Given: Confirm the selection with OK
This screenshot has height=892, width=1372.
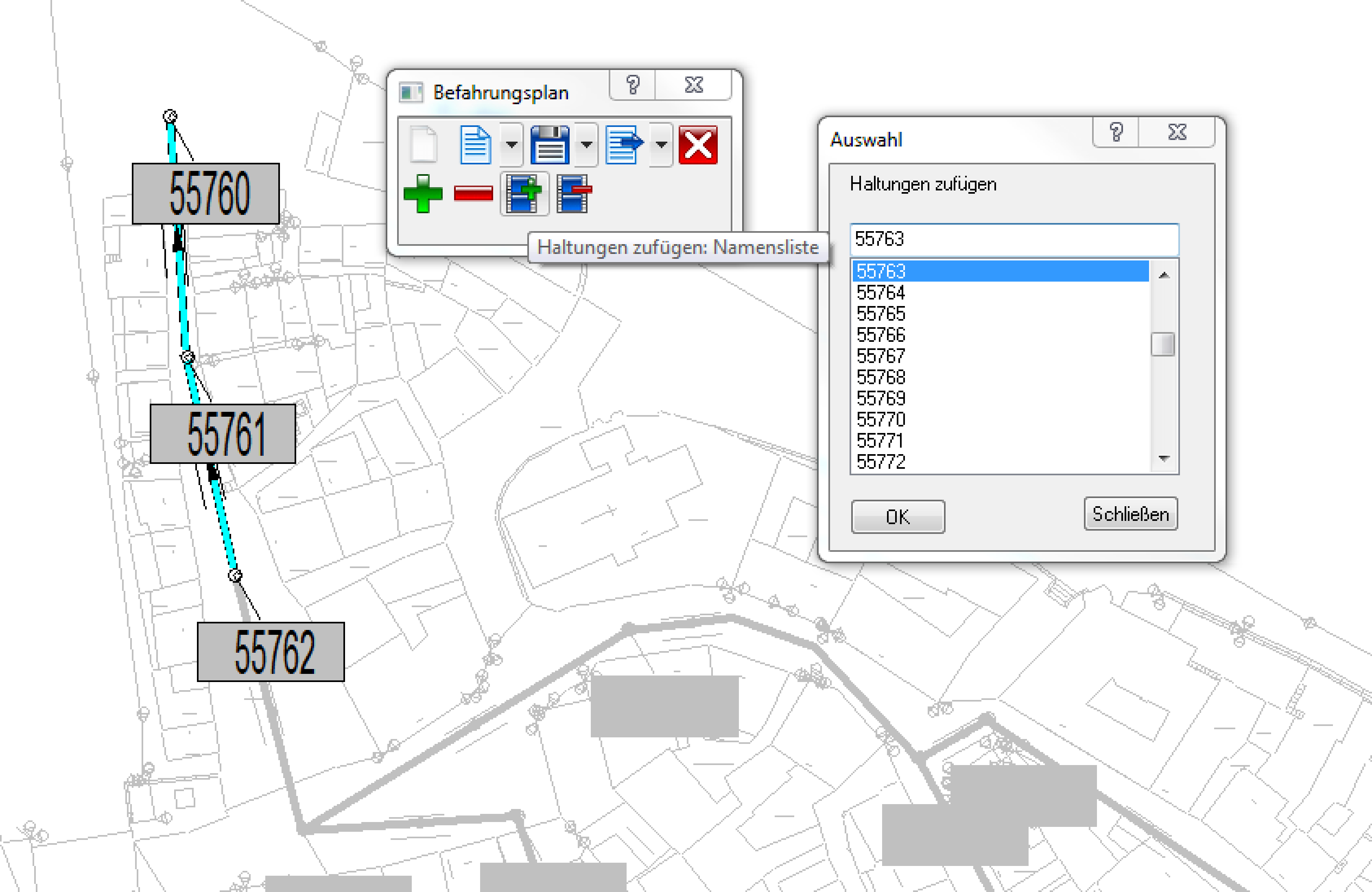Looking at the screenshot, I should (898, 517).
